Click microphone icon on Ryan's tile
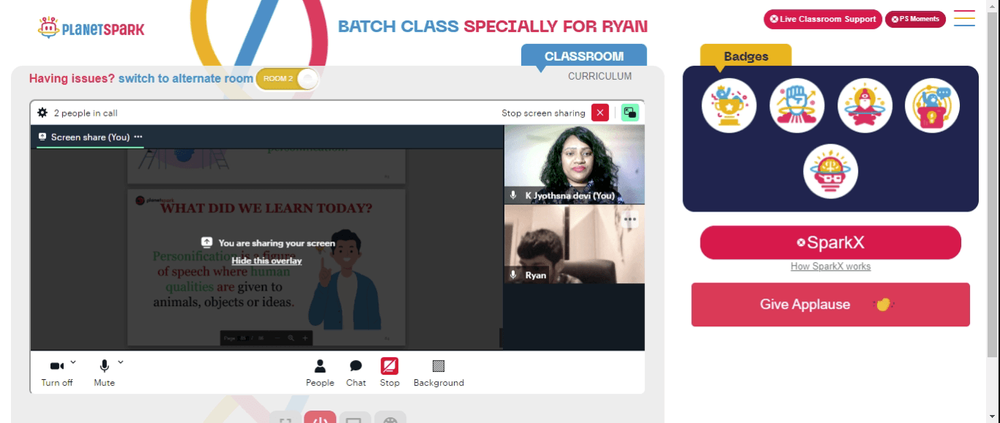 click(513, 275)
